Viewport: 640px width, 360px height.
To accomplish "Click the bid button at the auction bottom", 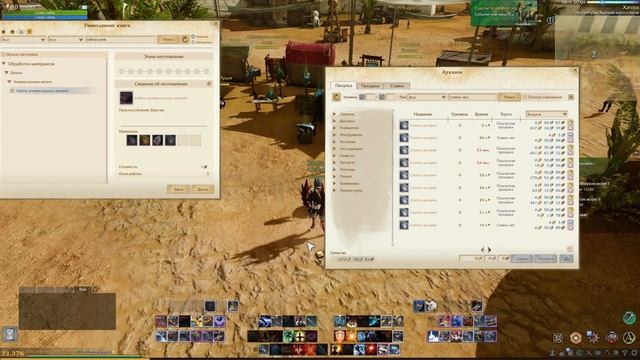I will 522,259.
